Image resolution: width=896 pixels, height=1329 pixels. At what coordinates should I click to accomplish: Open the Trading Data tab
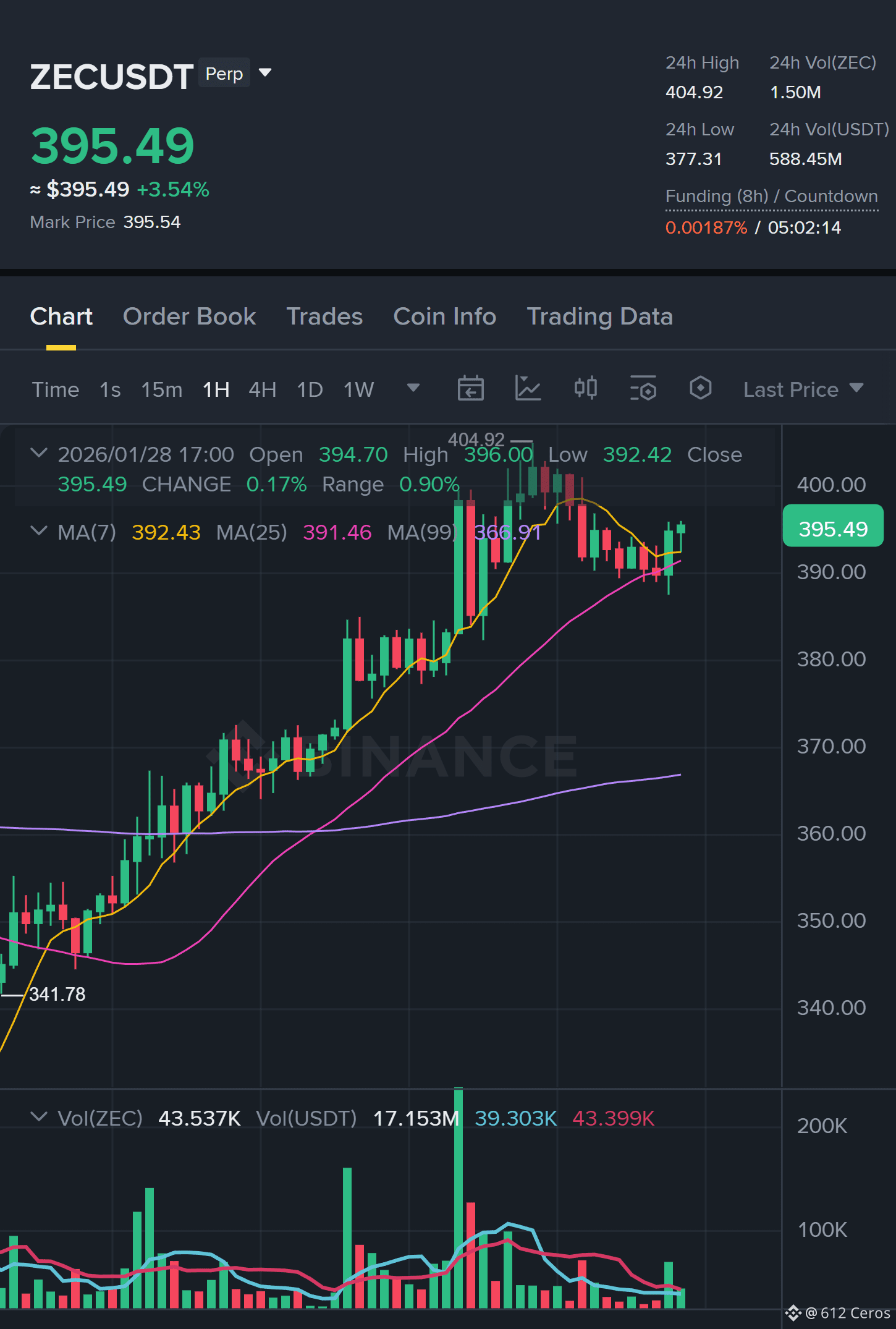pos(599,316)
